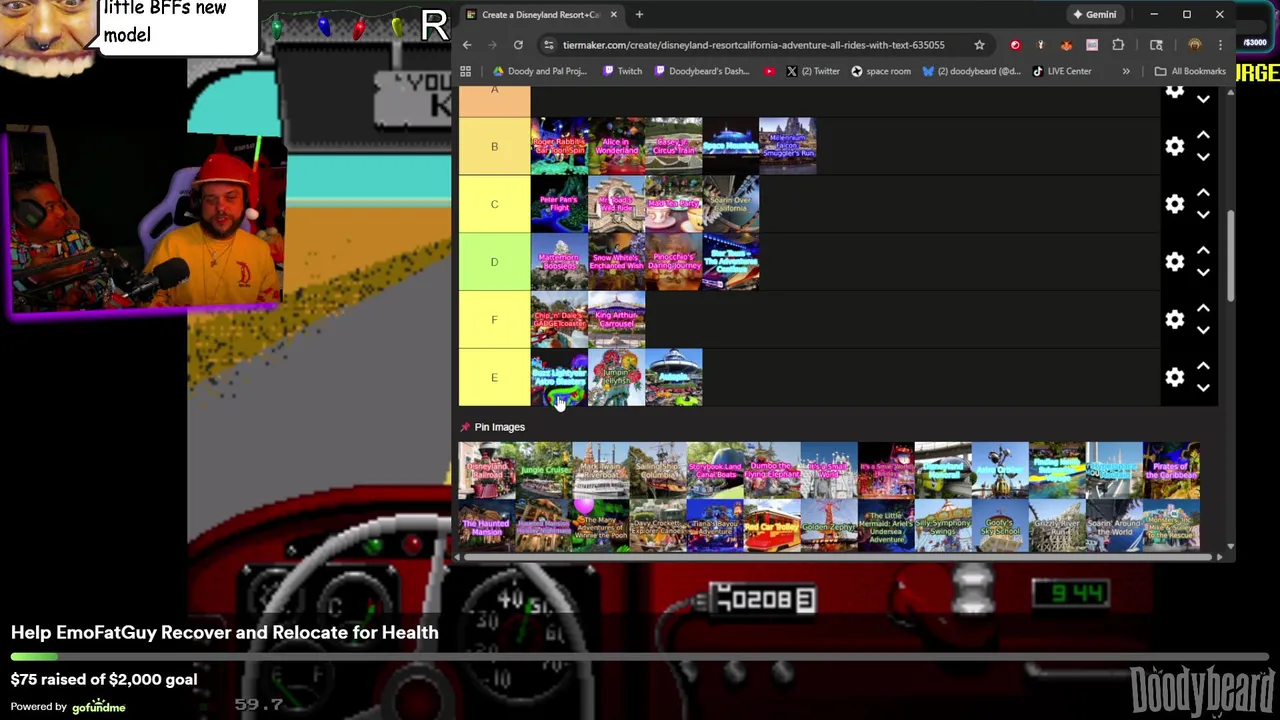The height and width of the screenshot is (720, 1280).
Task: Open settings gear for tier D
Action: 1175,262
